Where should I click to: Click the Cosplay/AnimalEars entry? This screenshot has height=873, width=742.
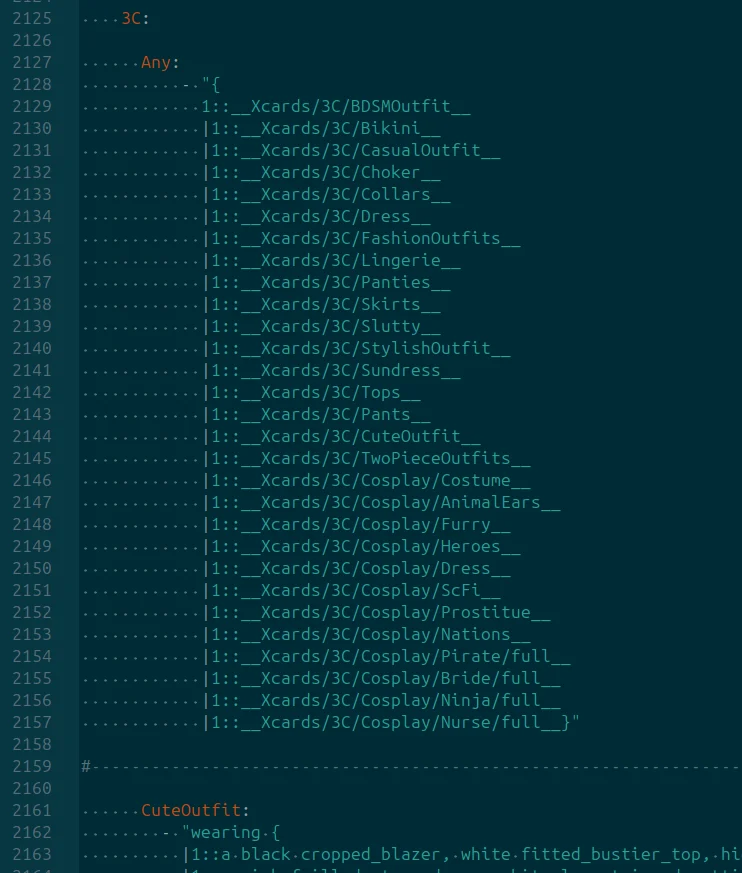click(382, 503)
